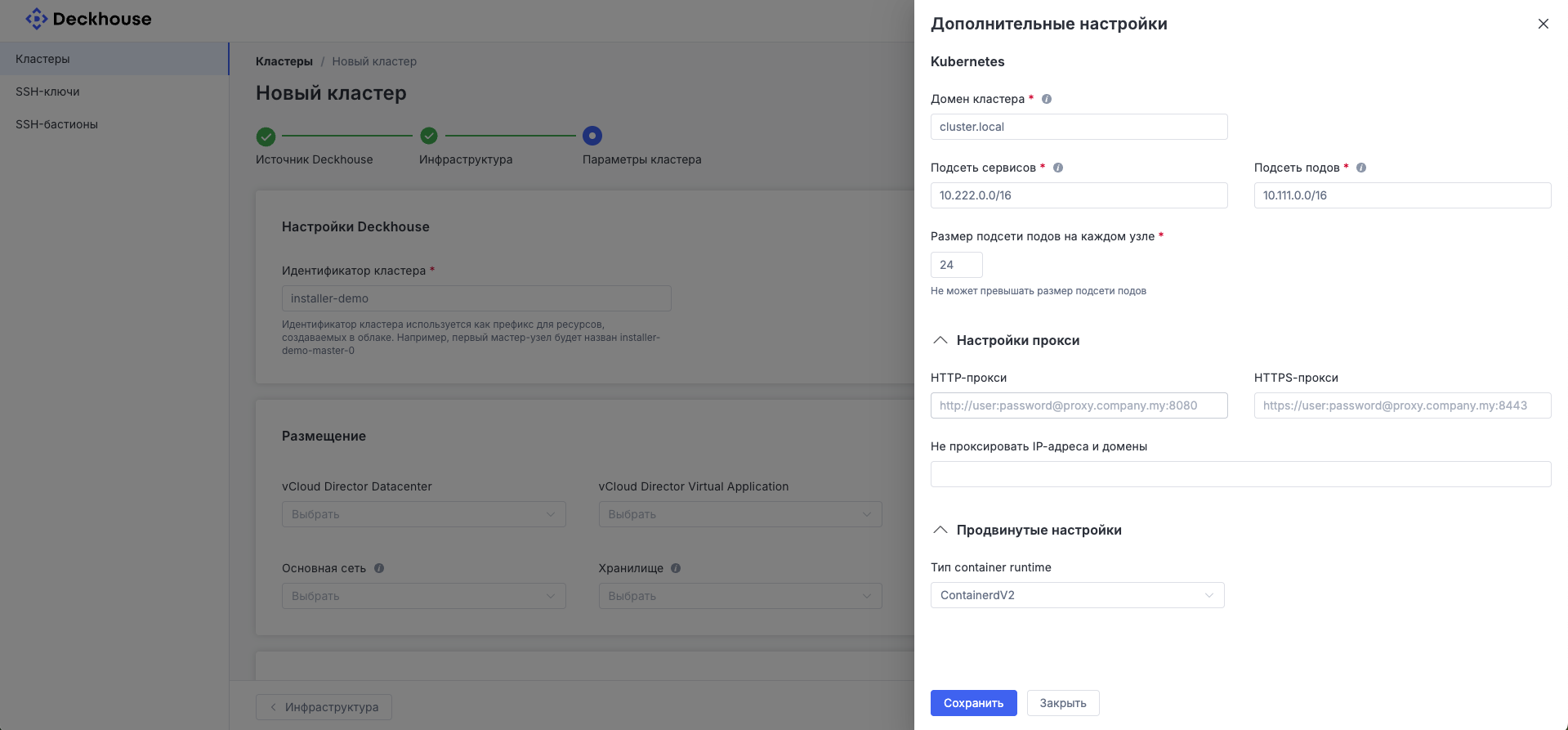Open SSH-ключи in the sidebar

pyautogui.click(x=114, y=92)
